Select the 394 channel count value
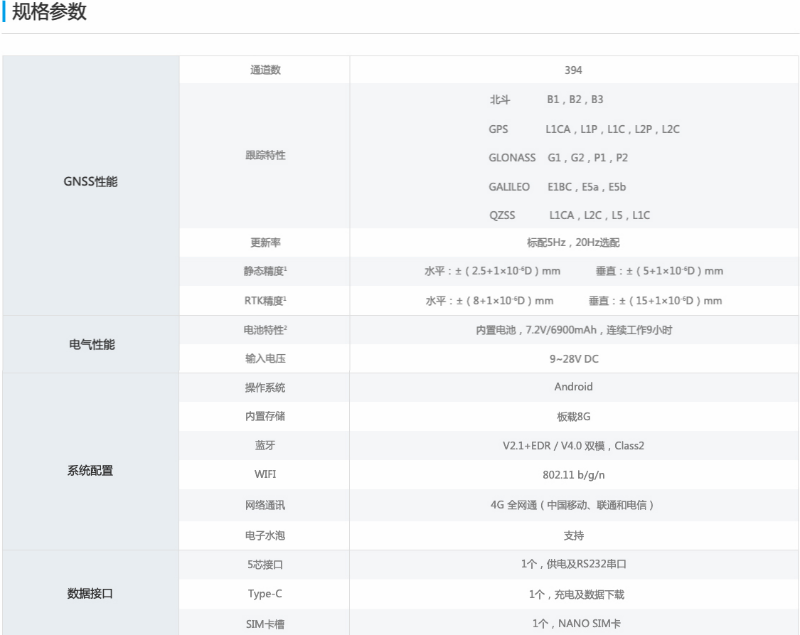The image size is (800, 635). click(x=573, y=70)
